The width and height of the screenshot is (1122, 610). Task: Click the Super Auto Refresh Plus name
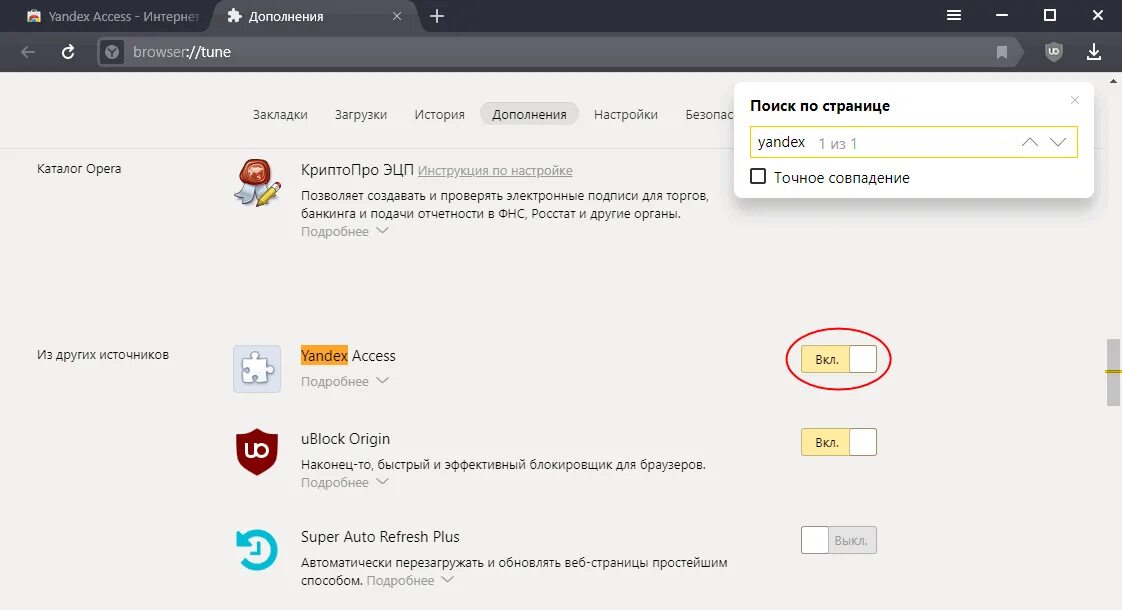tap(380, 536)
